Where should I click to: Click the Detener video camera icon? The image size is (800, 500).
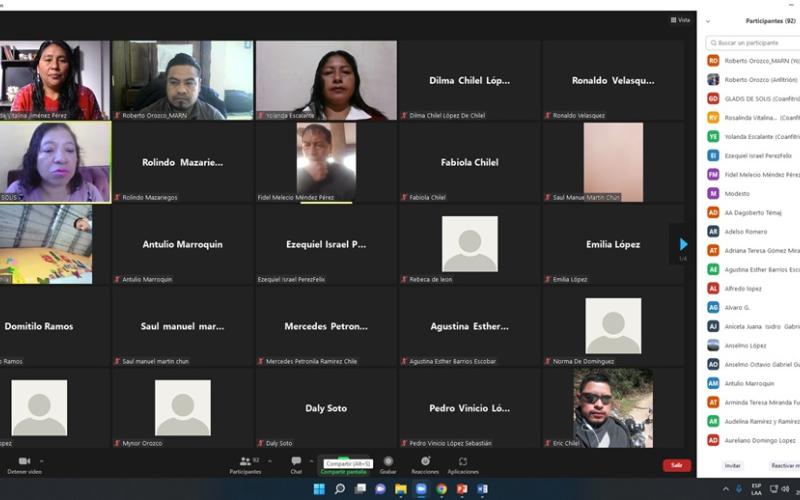24,461
